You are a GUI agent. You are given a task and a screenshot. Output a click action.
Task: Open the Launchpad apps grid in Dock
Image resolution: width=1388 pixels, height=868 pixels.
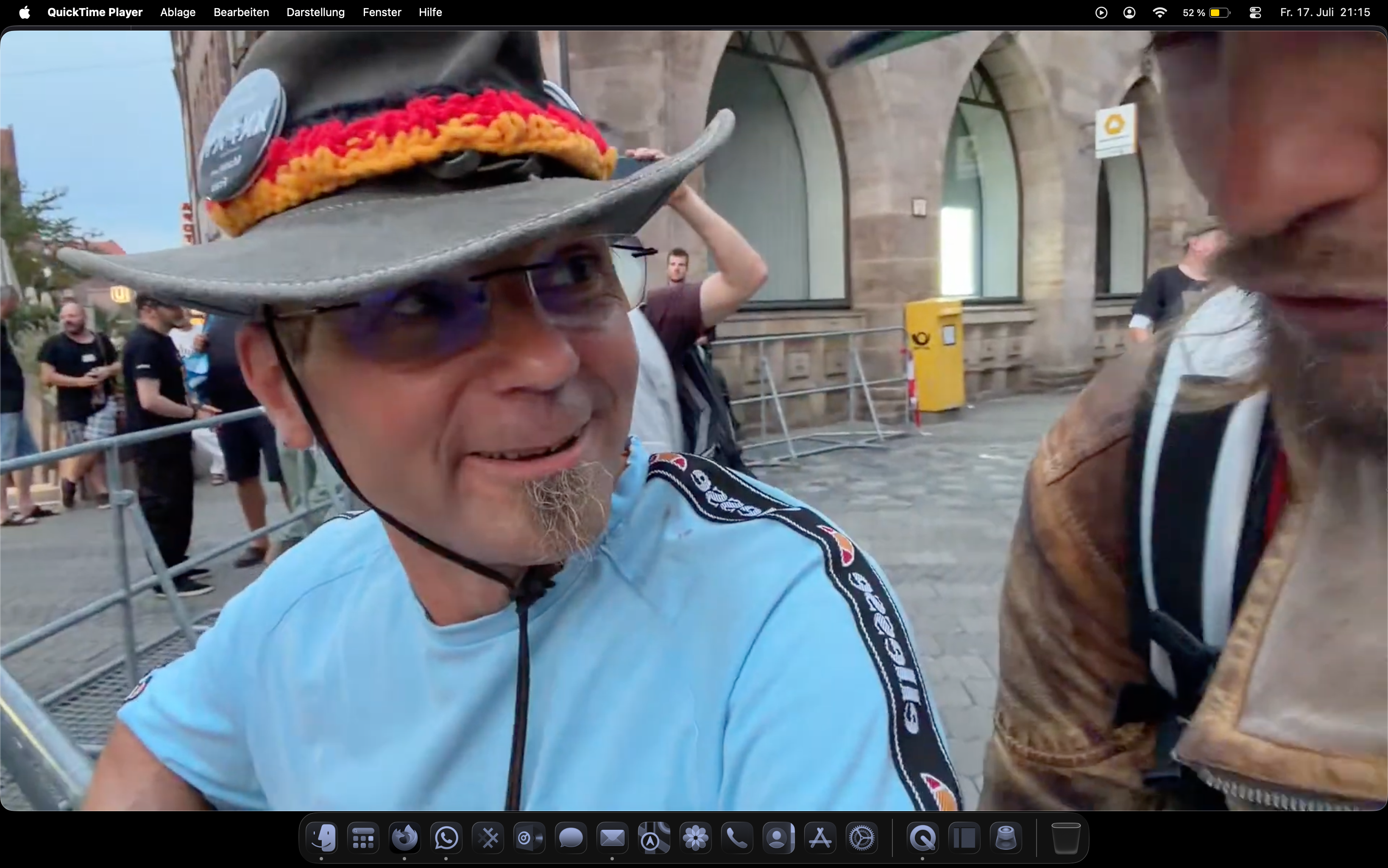coord(363,838)
